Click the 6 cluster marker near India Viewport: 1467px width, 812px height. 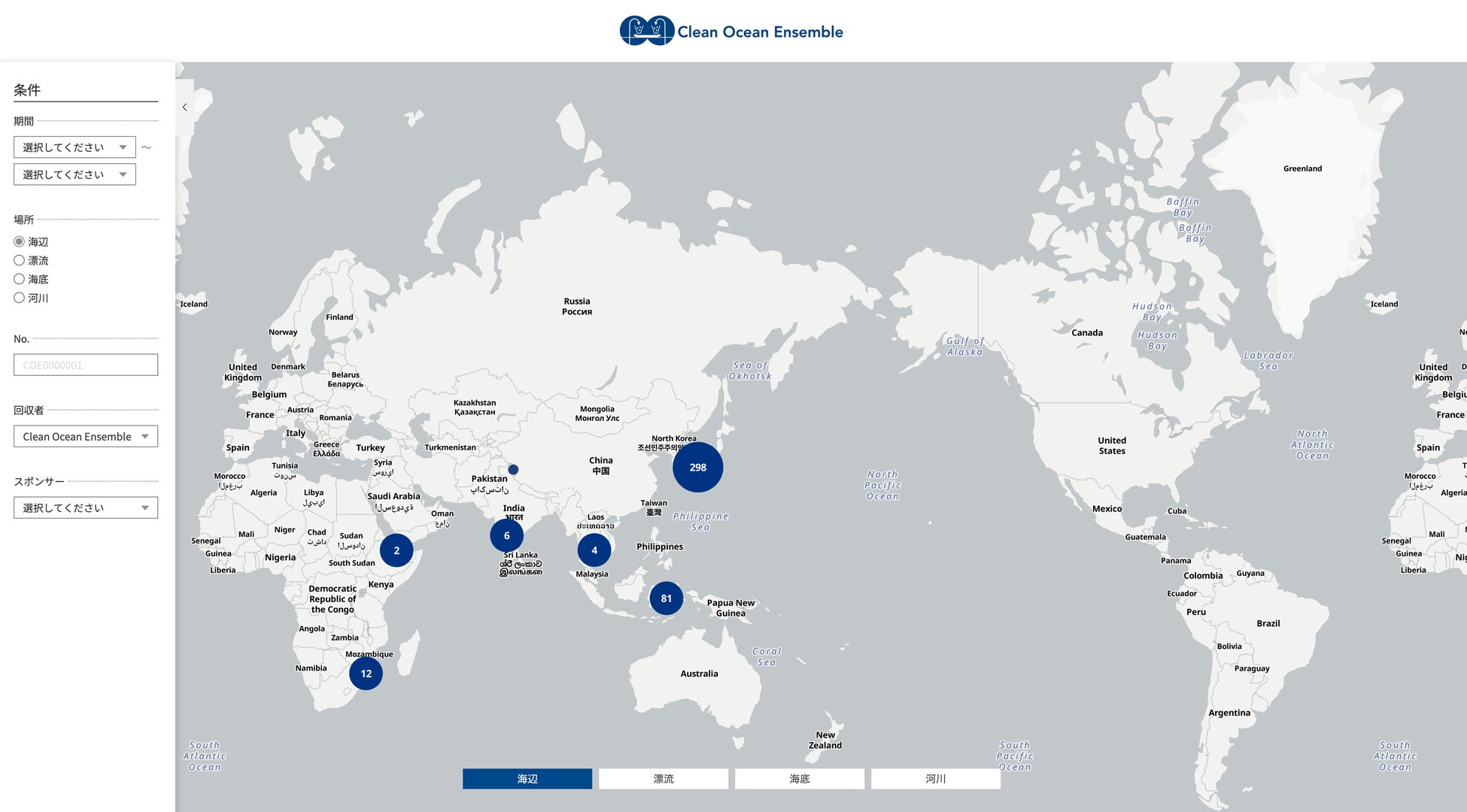506,535
